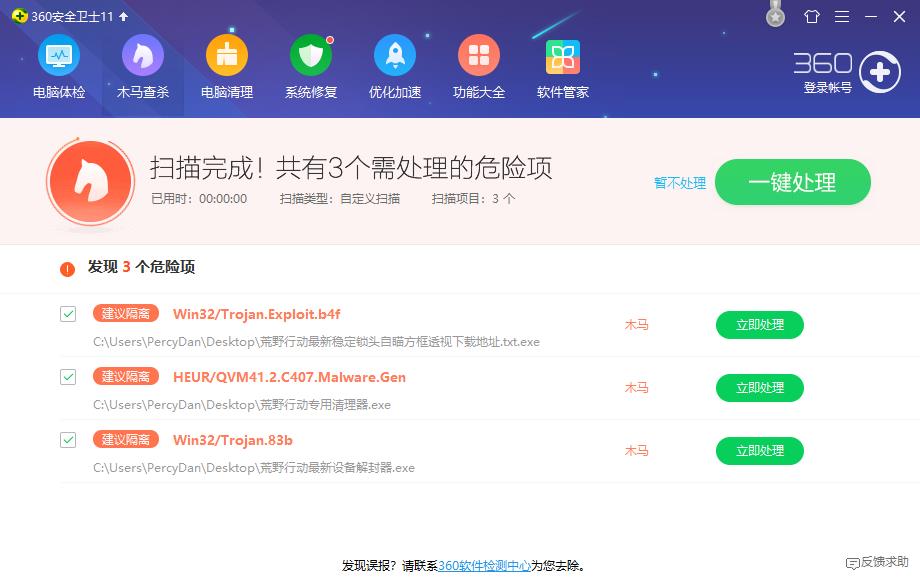Click the file path 荒野行动最新设备解封器.exe
This screenshot has width=920, height=580.
click(x=254, y=467)
